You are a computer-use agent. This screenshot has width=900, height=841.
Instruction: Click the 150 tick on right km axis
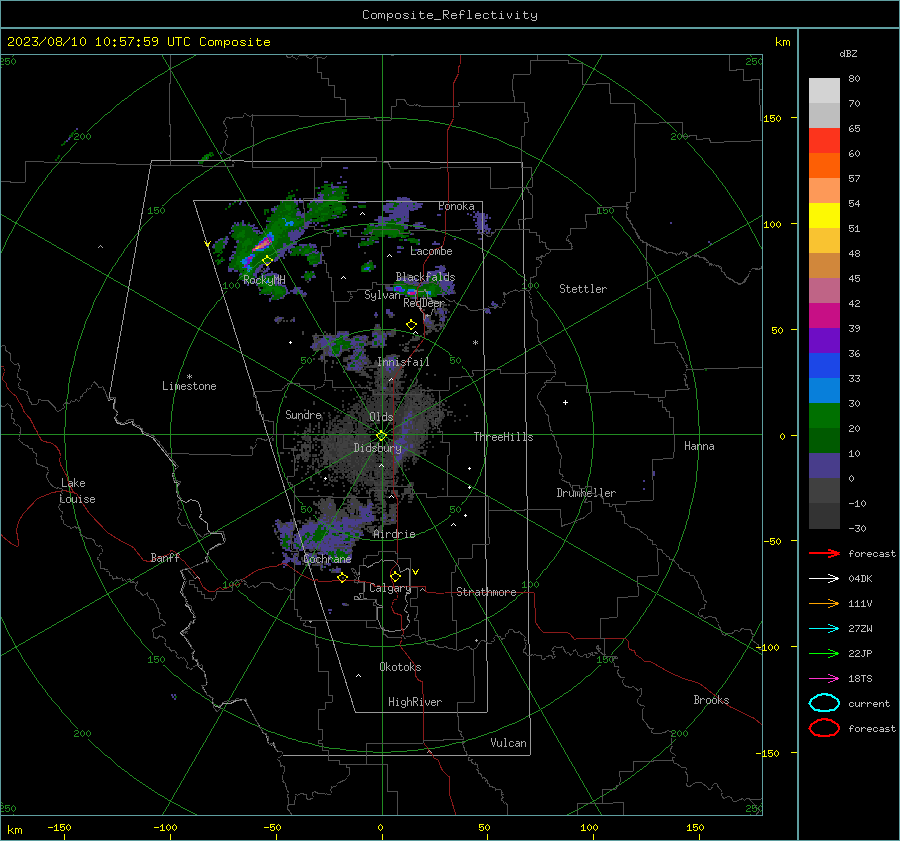click(x=773, y=118)
